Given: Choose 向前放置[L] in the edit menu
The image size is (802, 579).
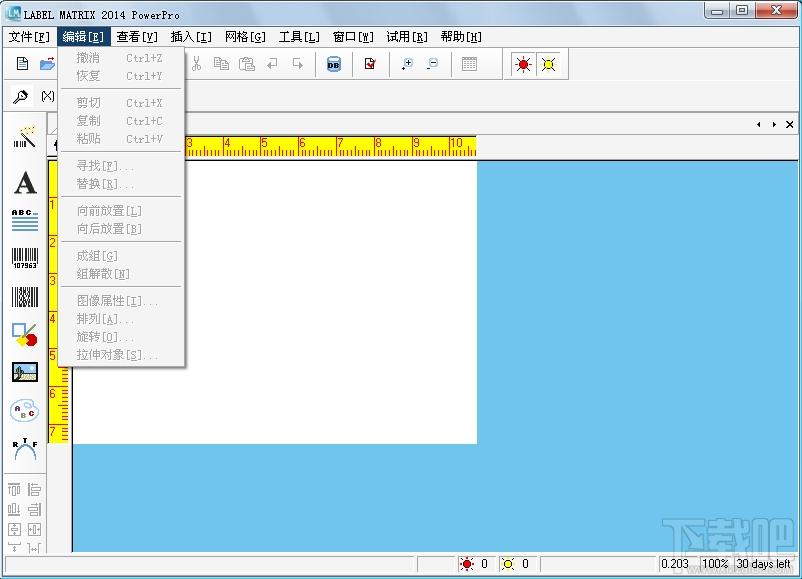Looking at the screenshot, I should (121, 211).
